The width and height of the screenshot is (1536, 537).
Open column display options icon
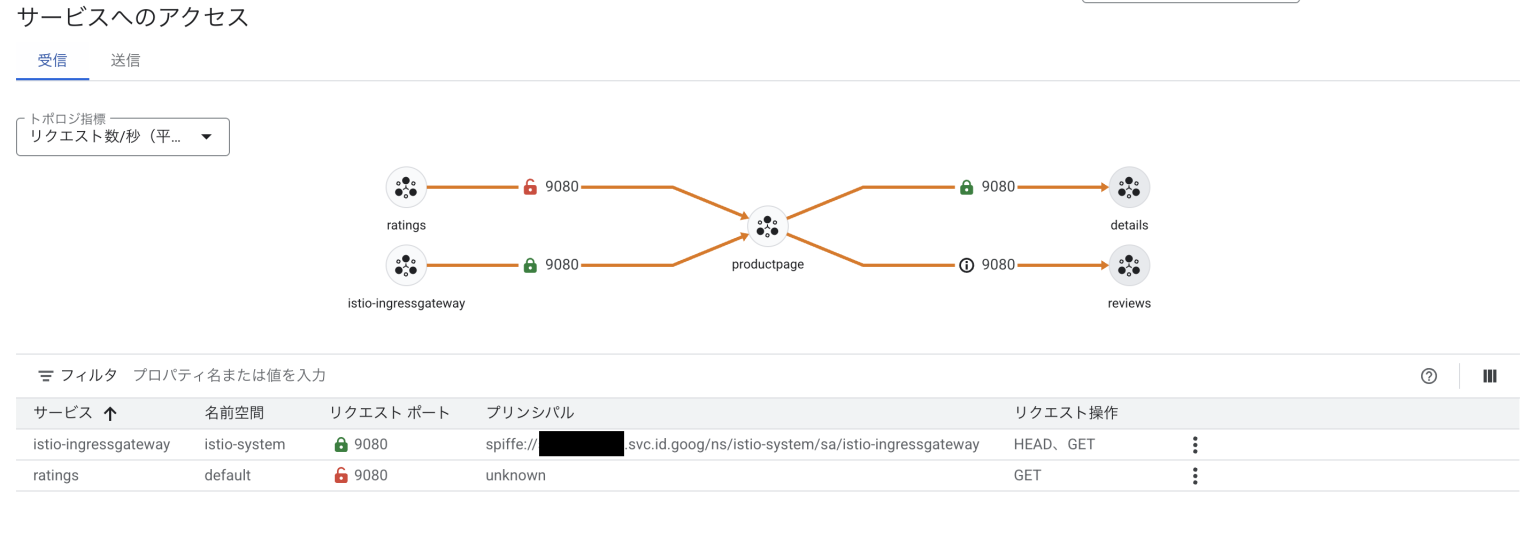[1490, 376]
